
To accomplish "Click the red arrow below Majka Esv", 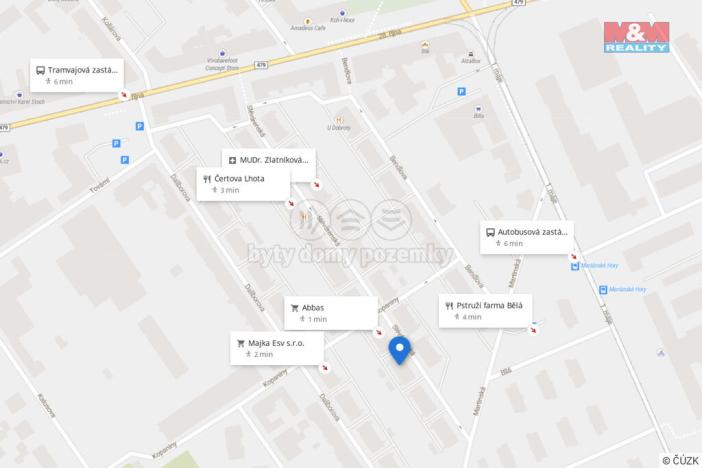I will tap(325, 368).
